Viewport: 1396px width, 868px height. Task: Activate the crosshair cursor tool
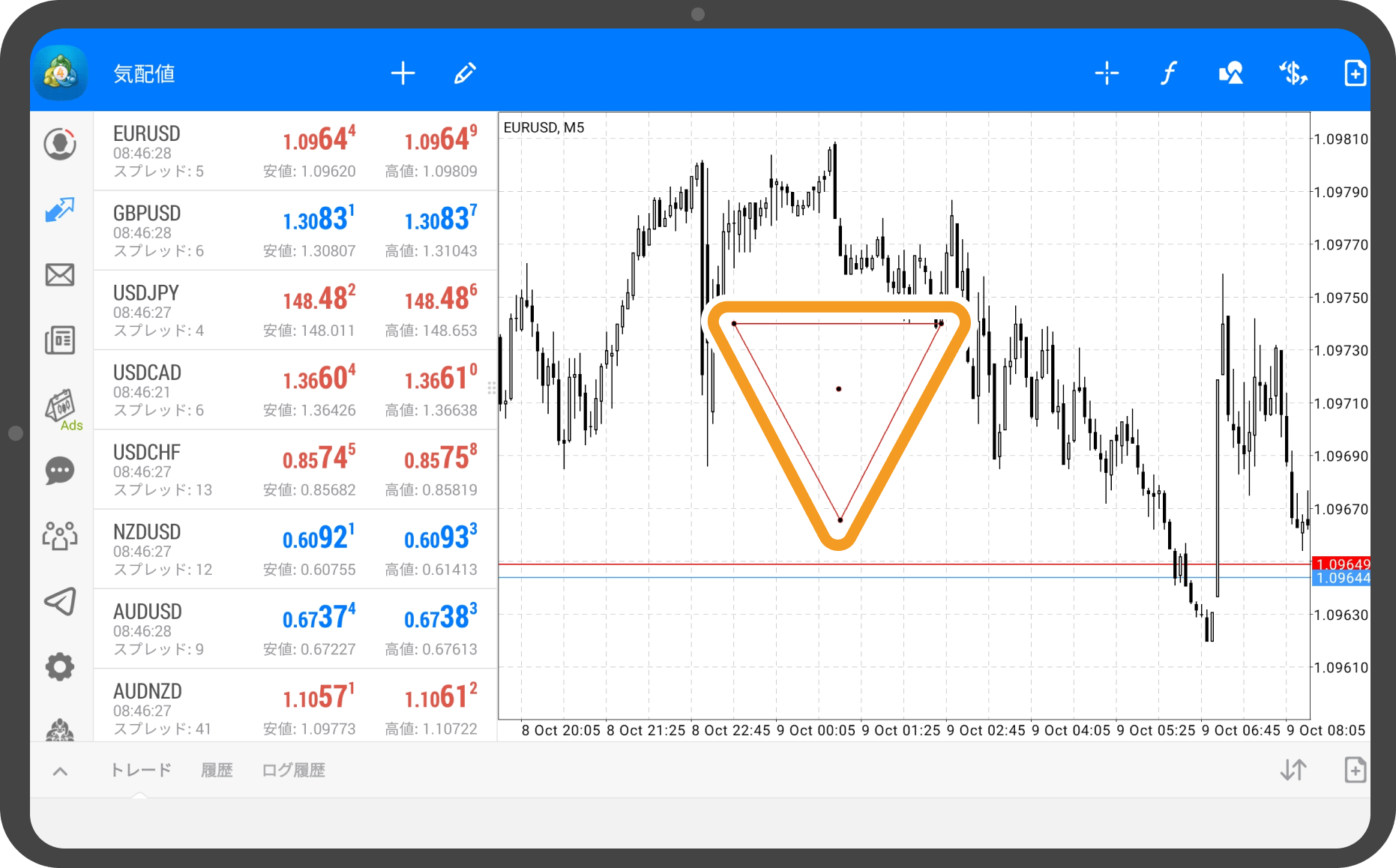[x=1107, y=73]
